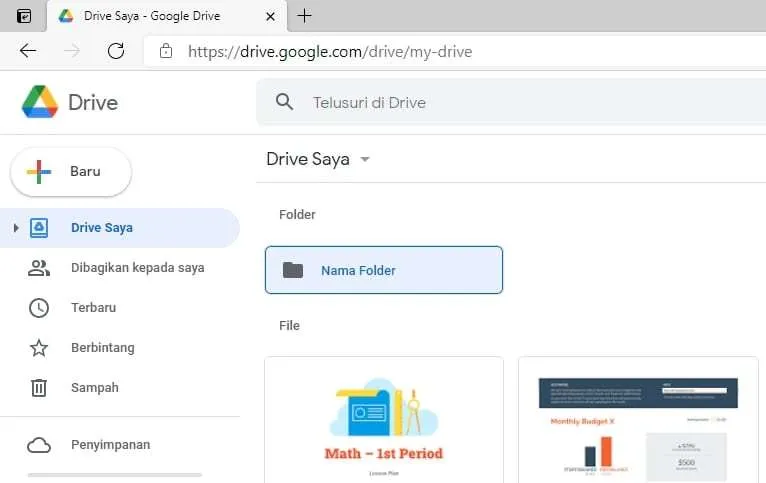Click the Penyimpanan cloud icon

(39, 445)
